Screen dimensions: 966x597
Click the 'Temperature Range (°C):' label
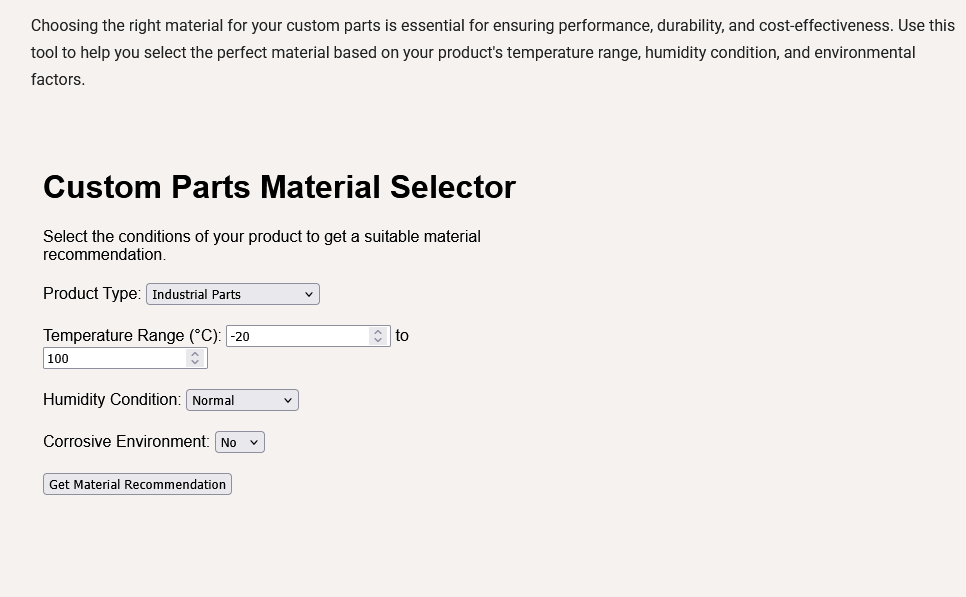click(x=132, y=336)
